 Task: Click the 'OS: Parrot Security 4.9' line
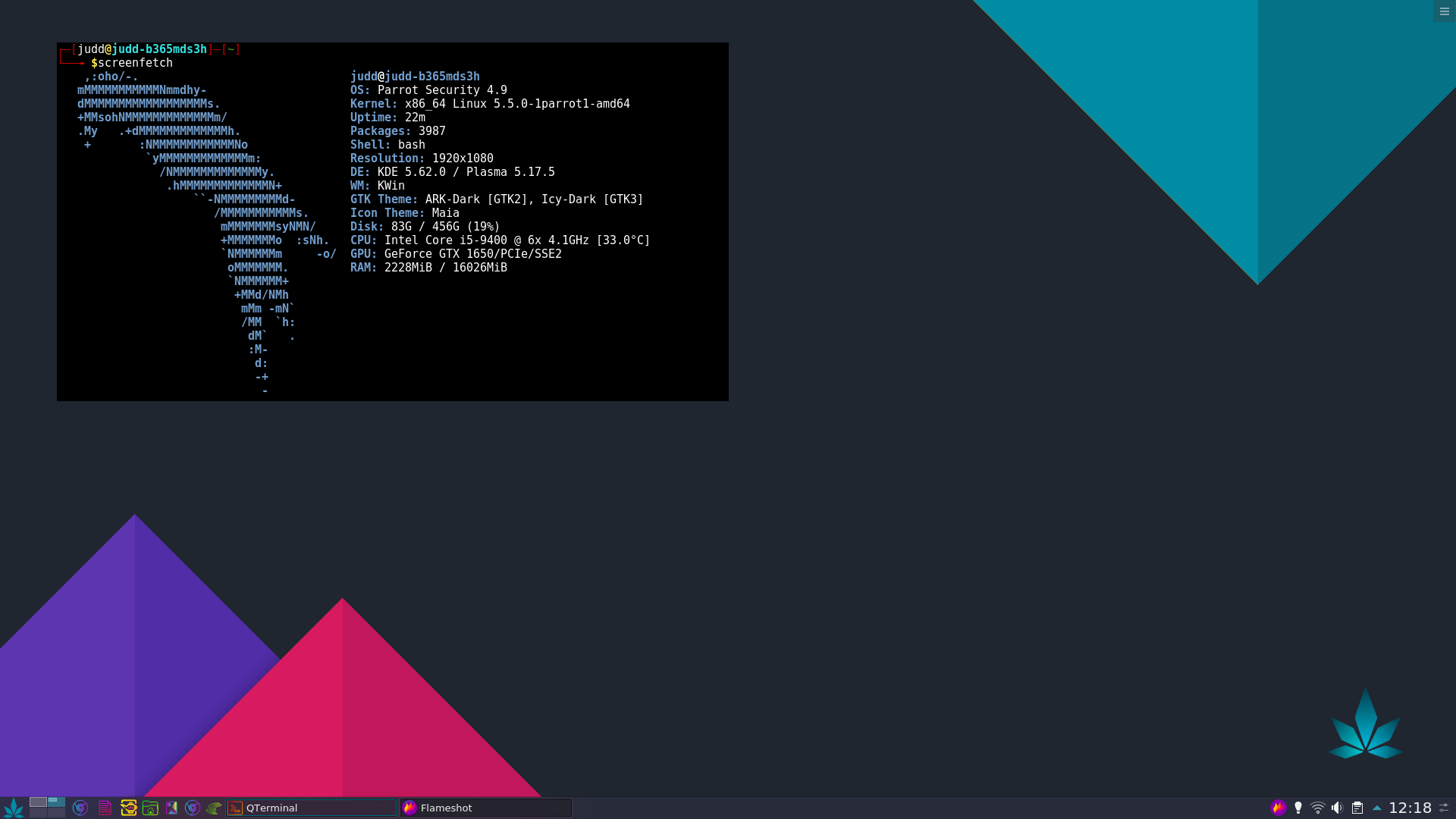click(x=428, y=90)
